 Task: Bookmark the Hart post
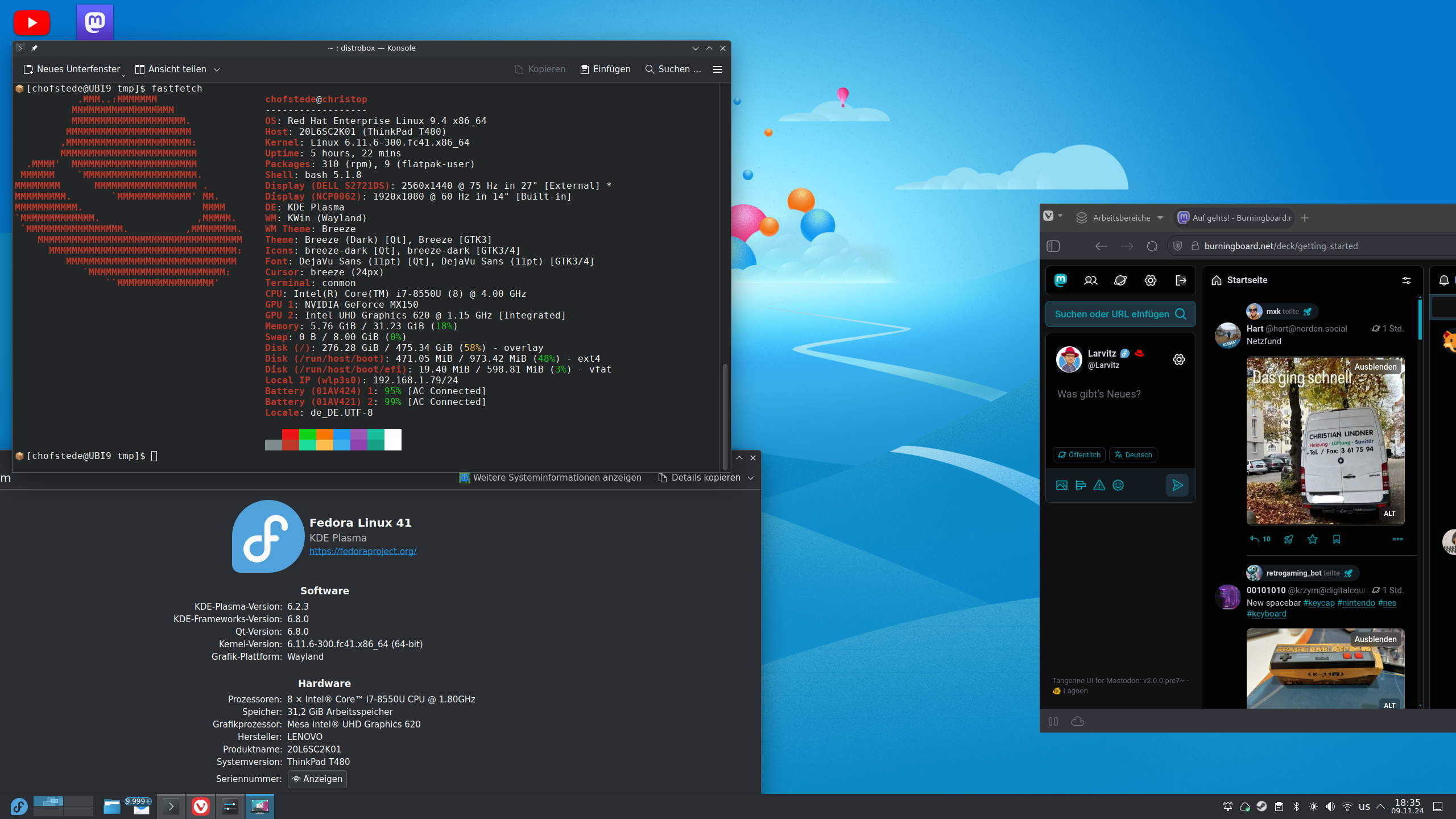pyautogui.click(x=1337, y=539)
